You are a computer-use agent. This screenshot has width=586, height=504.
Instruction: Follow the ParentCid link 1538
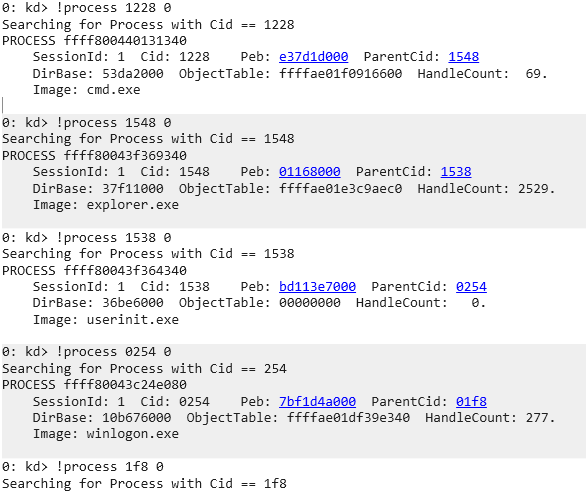(456, 172)
